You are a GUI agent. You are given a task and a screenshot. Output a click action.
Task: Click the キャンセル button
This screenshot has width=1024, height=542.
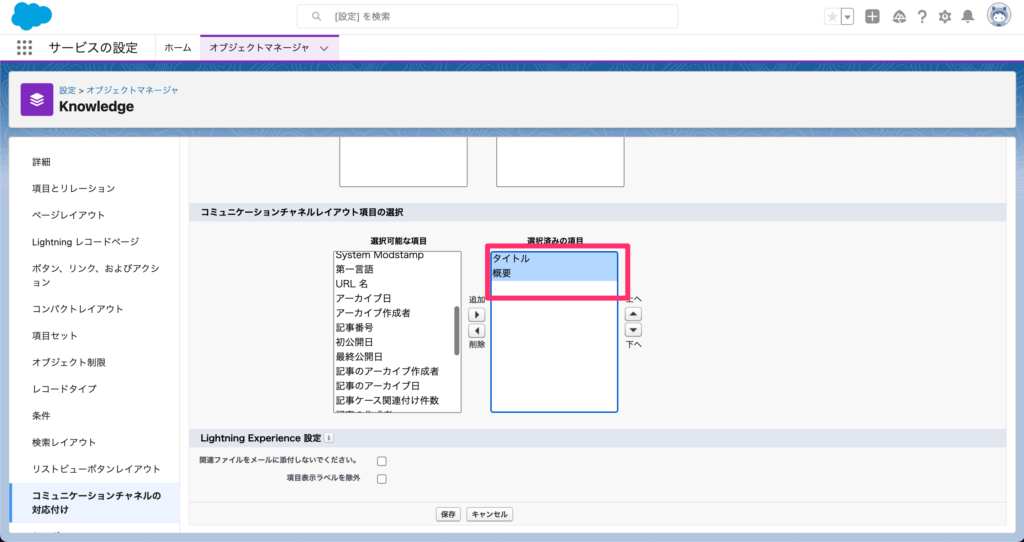pyautogui.click(x=490, y=514)
